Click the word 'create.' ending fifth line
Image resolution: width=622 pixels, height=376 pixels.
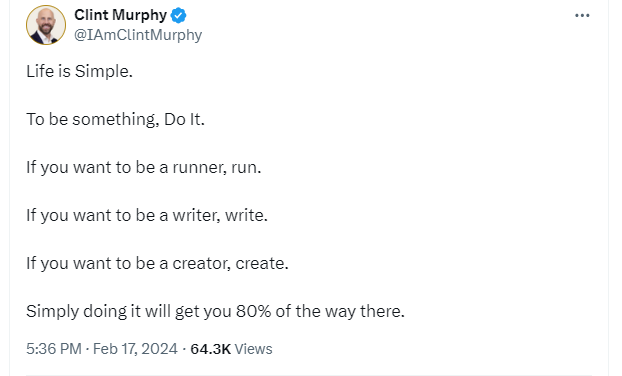[262, 263]
